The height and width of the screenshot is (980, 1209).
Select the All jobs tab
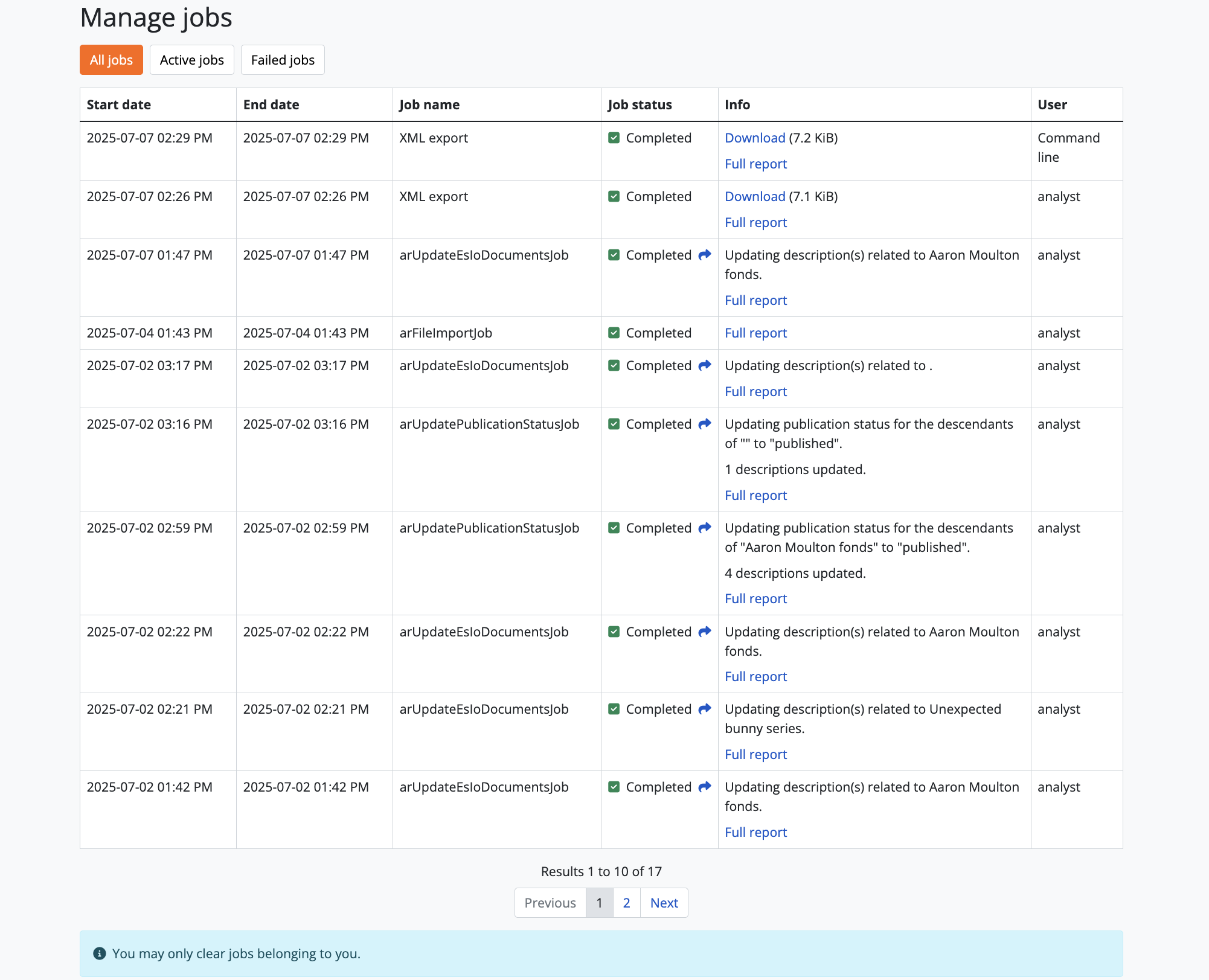[111, 60]
